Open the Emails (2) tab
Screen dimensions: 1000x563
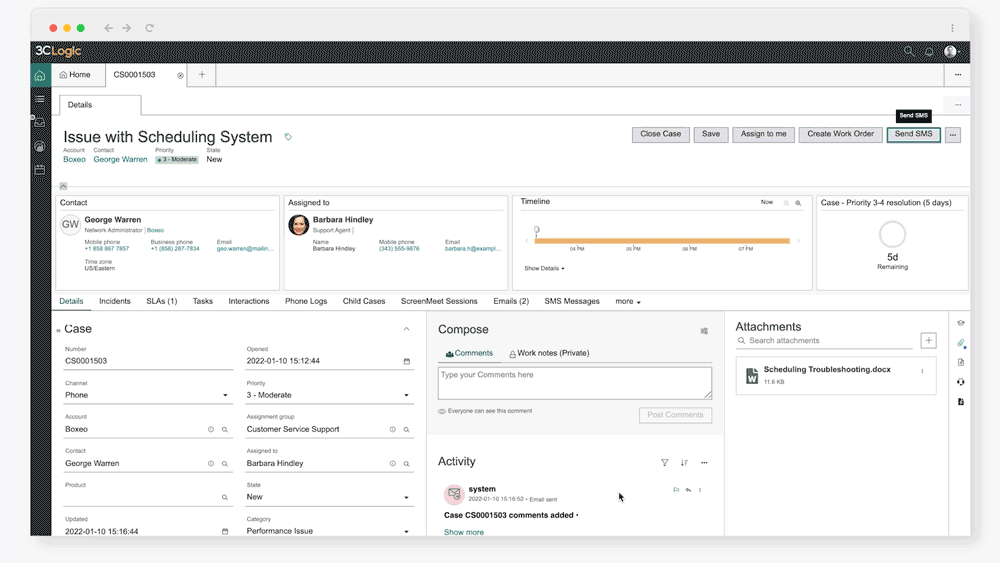coord(511,302)
